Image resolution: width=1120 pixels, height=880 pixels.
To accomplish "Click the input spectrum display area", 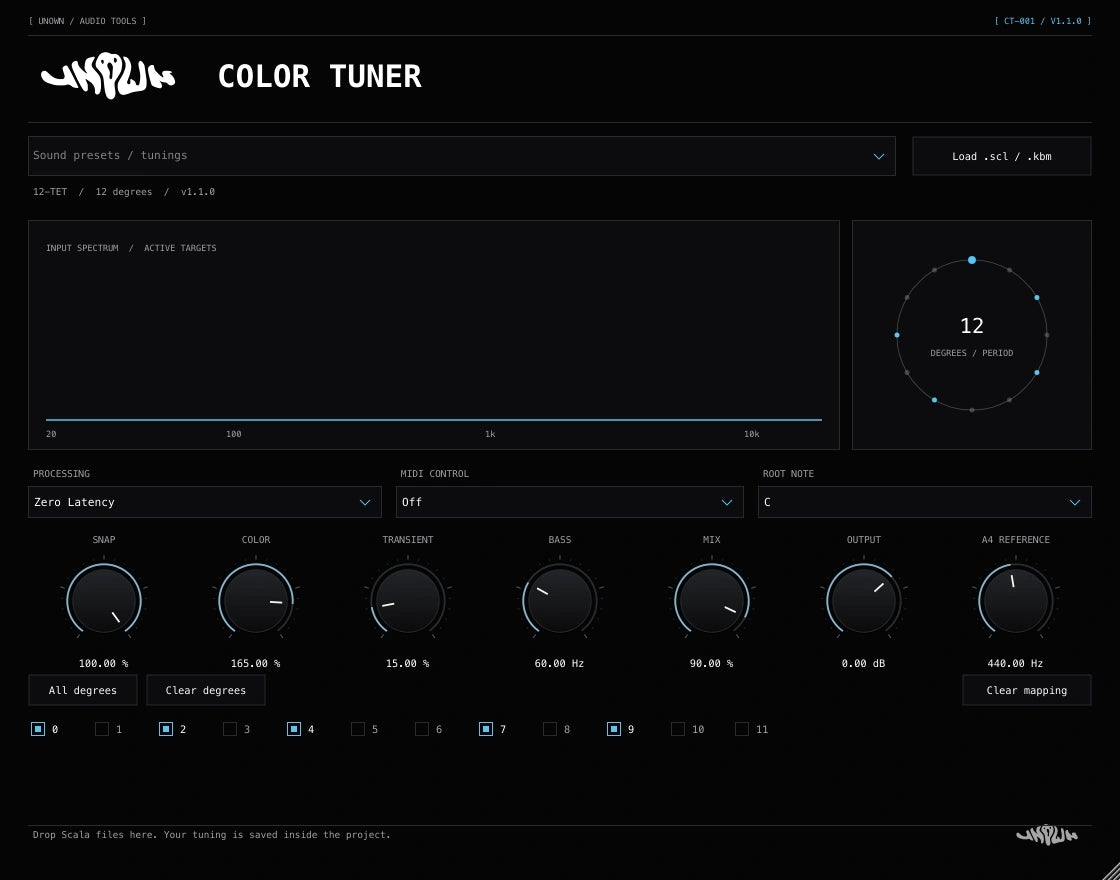I will [434, 335].
